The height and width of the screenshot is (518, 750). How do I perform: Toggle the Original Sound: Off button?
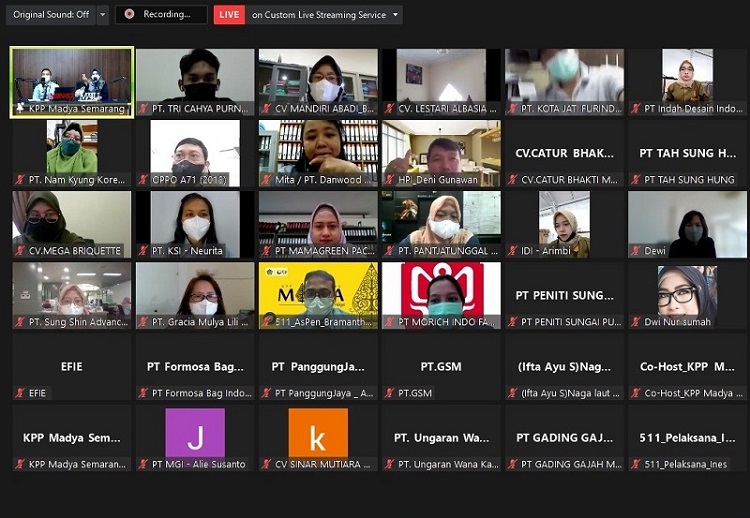click(x=50, y=15)
